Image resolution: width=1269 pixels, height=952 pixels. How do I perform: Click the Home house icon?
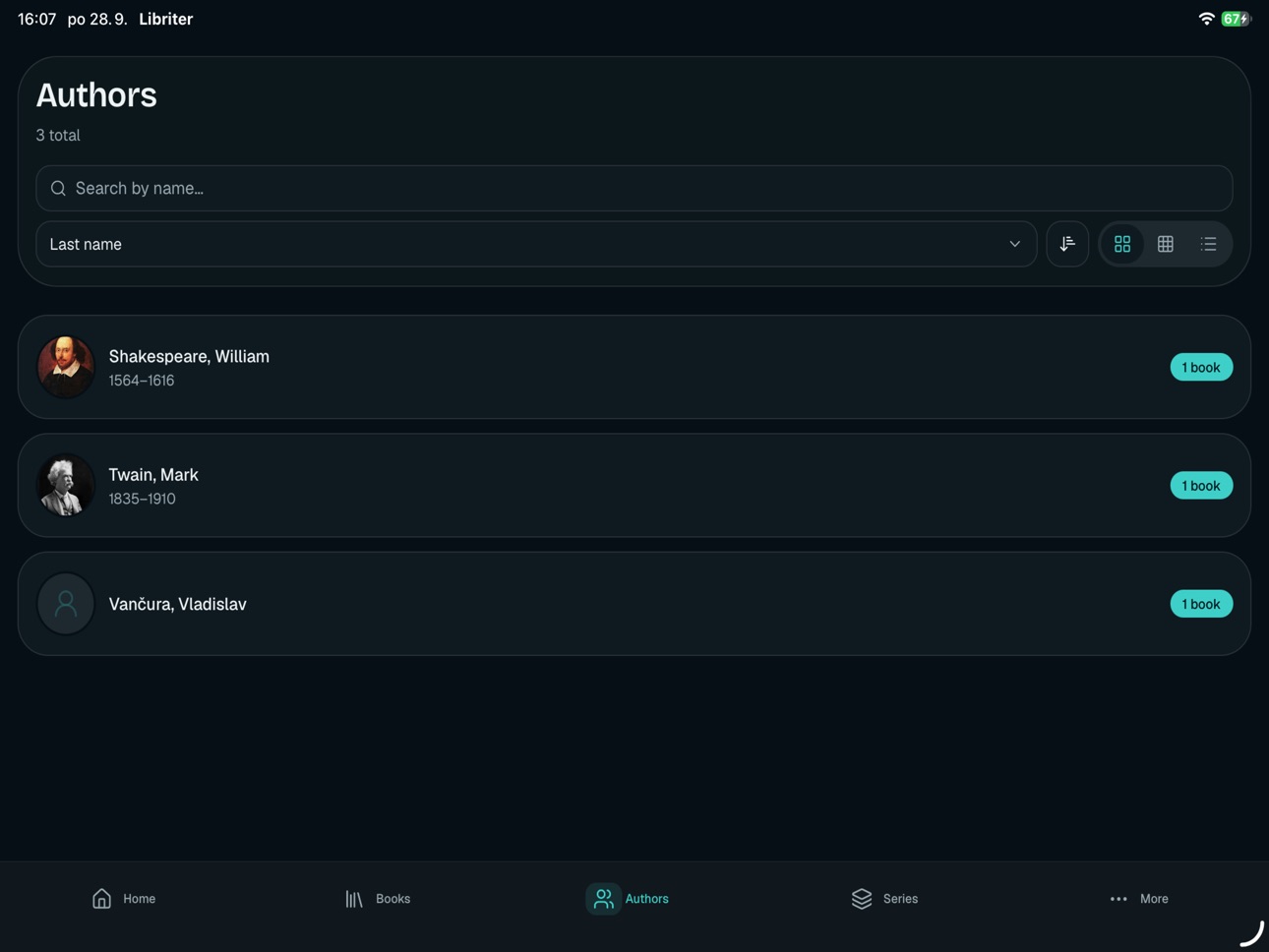(x=101, y=899)
